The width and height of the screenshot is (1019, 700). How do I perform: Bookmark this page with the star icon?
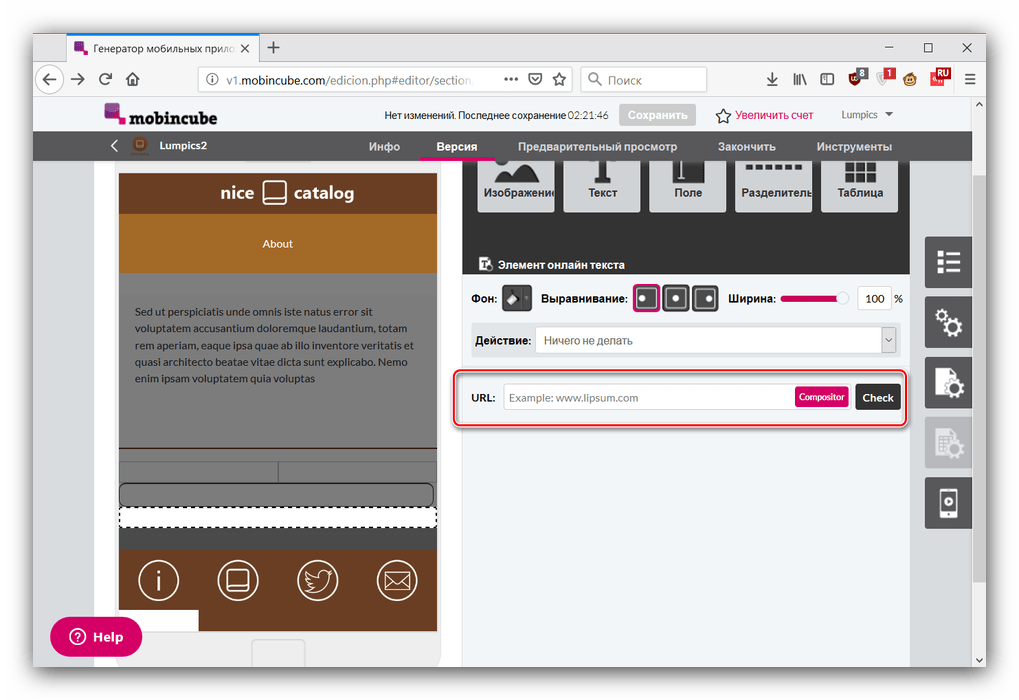click(x=559, y=79)
